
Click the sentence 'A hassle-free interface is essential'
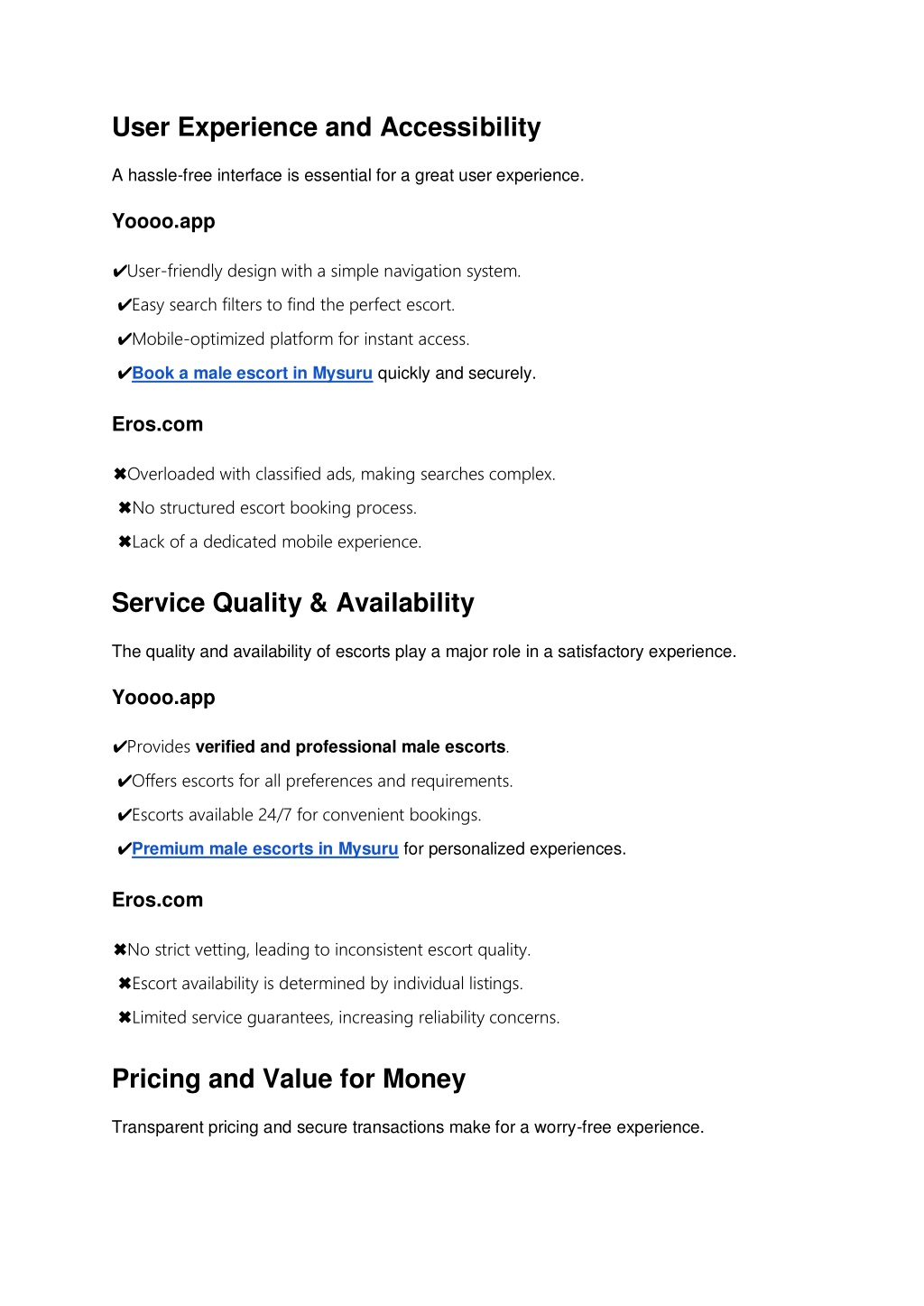[347, 175]
